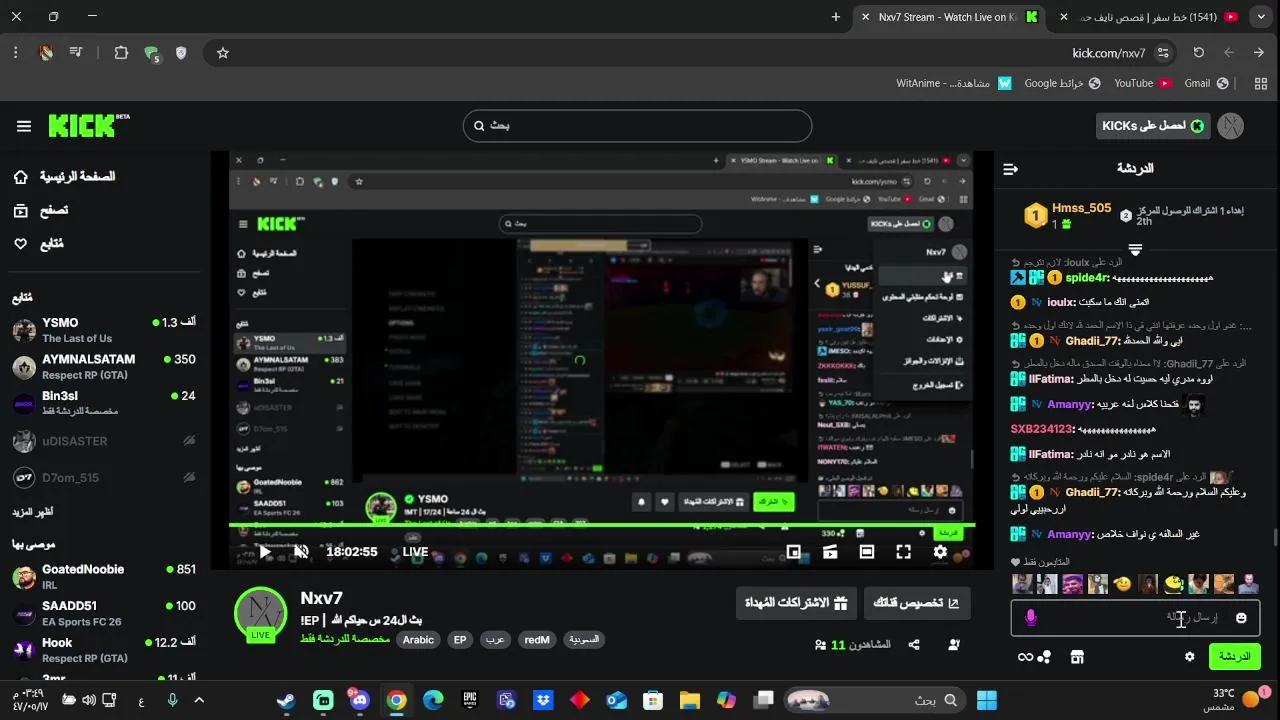Viewport: 1280px width, 720px height.
Task: Click the infinity icon below chat
Action: point(1025,657)
